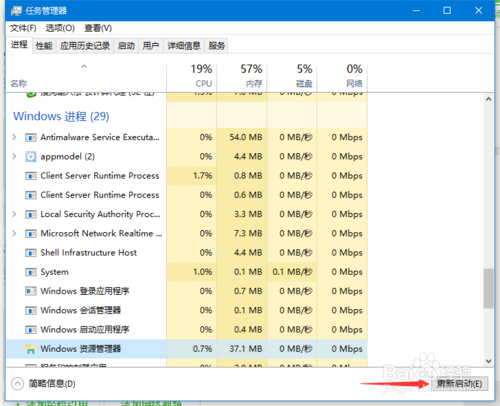Click the 54.0 MB memory value
The width and height of the screenshot is (500, 406).
coord(246,137)
